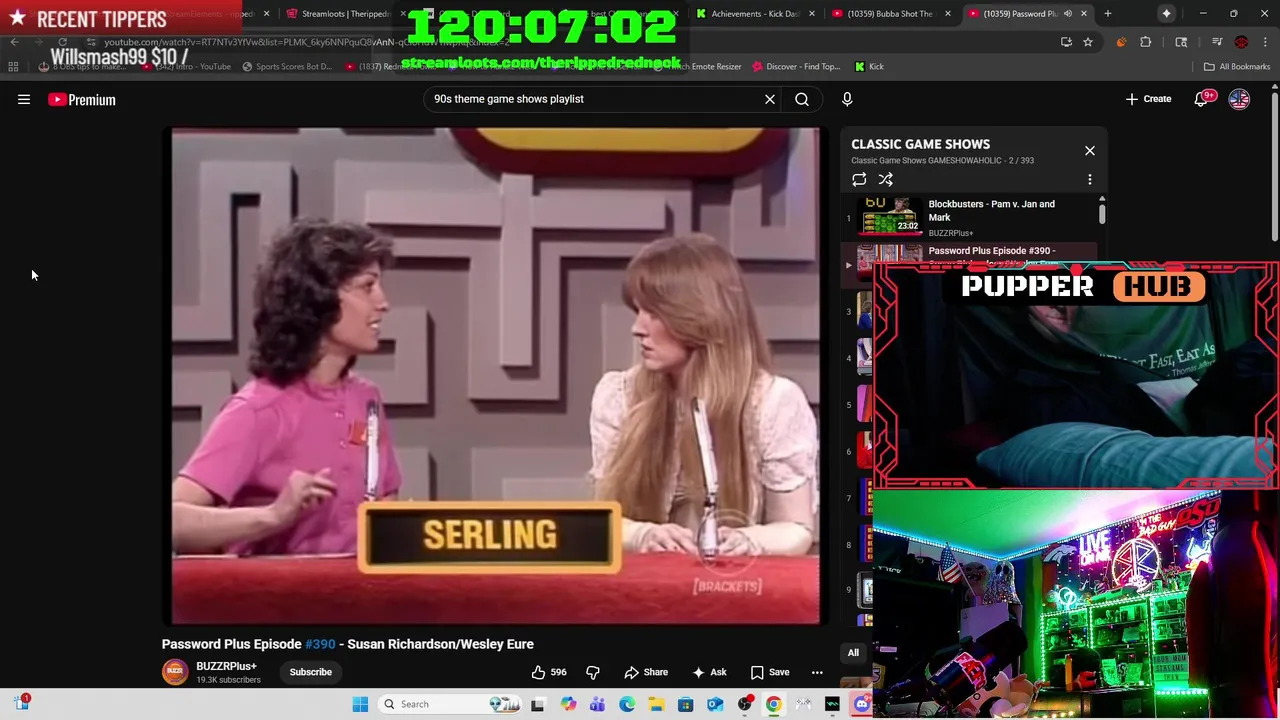Open more actions menu under video

(x=817, y=672)
